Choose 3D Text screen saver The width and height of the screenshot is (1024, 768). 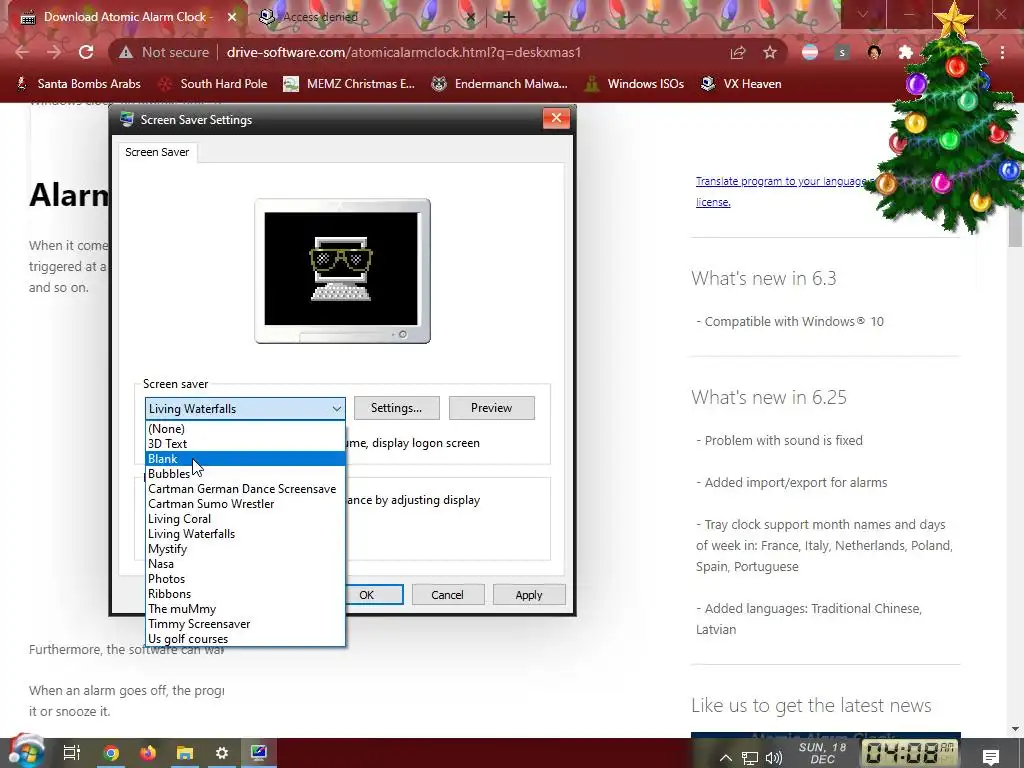tap(245, 443)
